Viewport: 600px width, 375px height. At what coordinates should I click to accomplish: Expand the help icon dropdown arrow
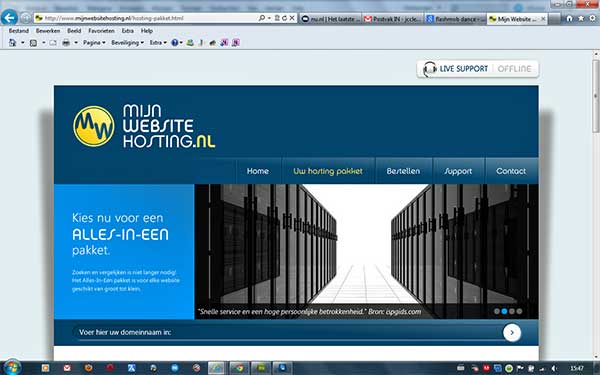(x=181, y=43)
